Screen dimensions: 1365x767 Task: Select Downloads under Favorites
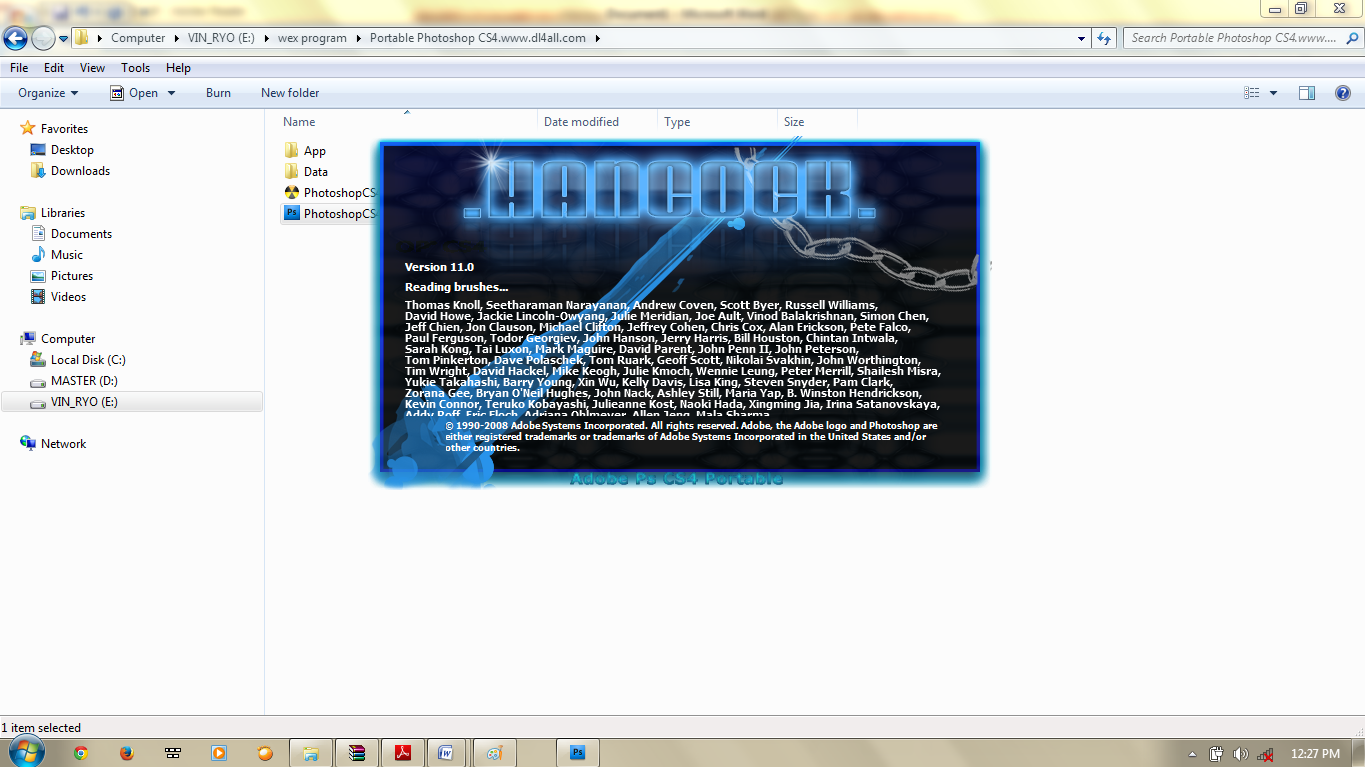click(x=80, y=171)
